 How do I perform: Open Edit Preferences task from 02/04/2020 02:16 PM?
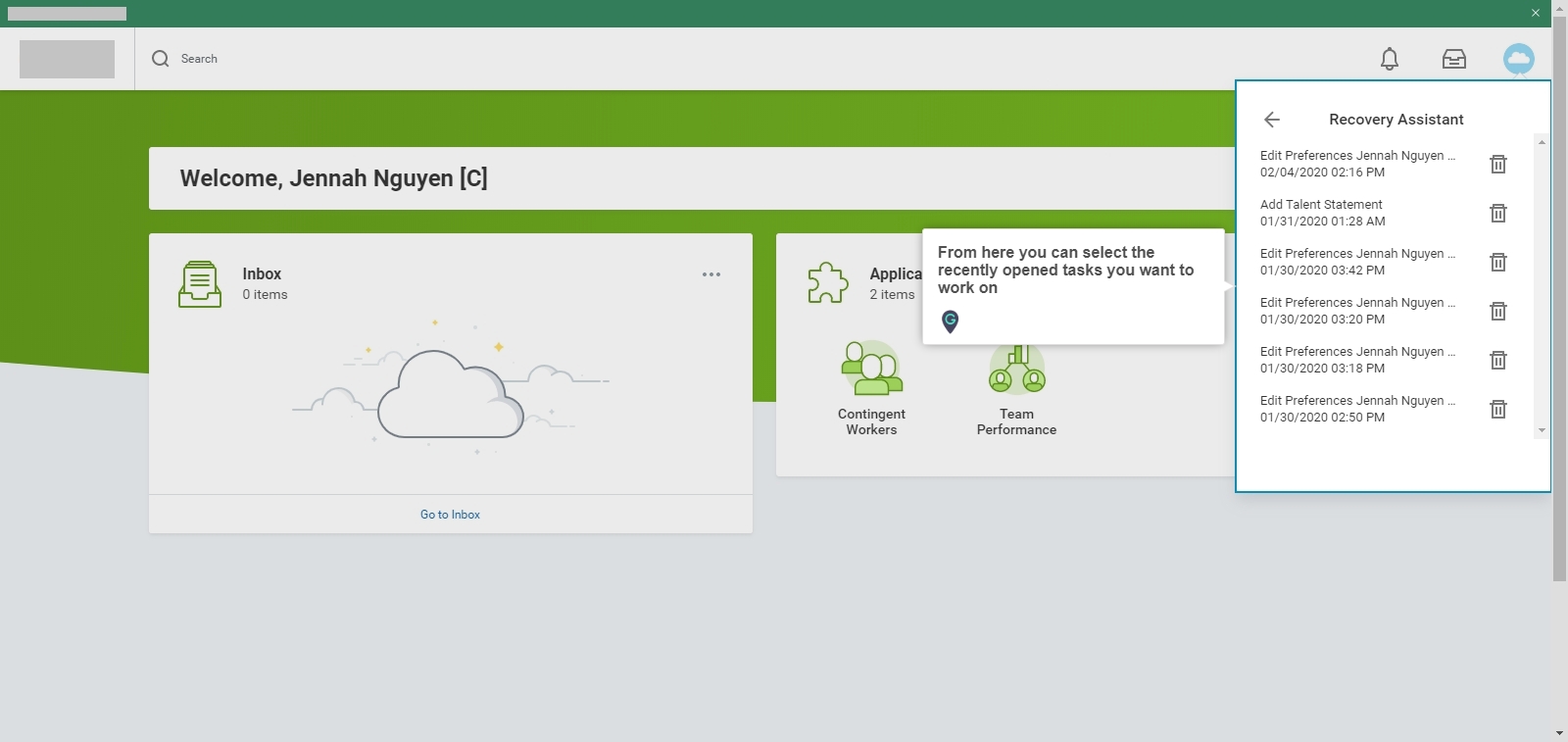(1357, 164)
